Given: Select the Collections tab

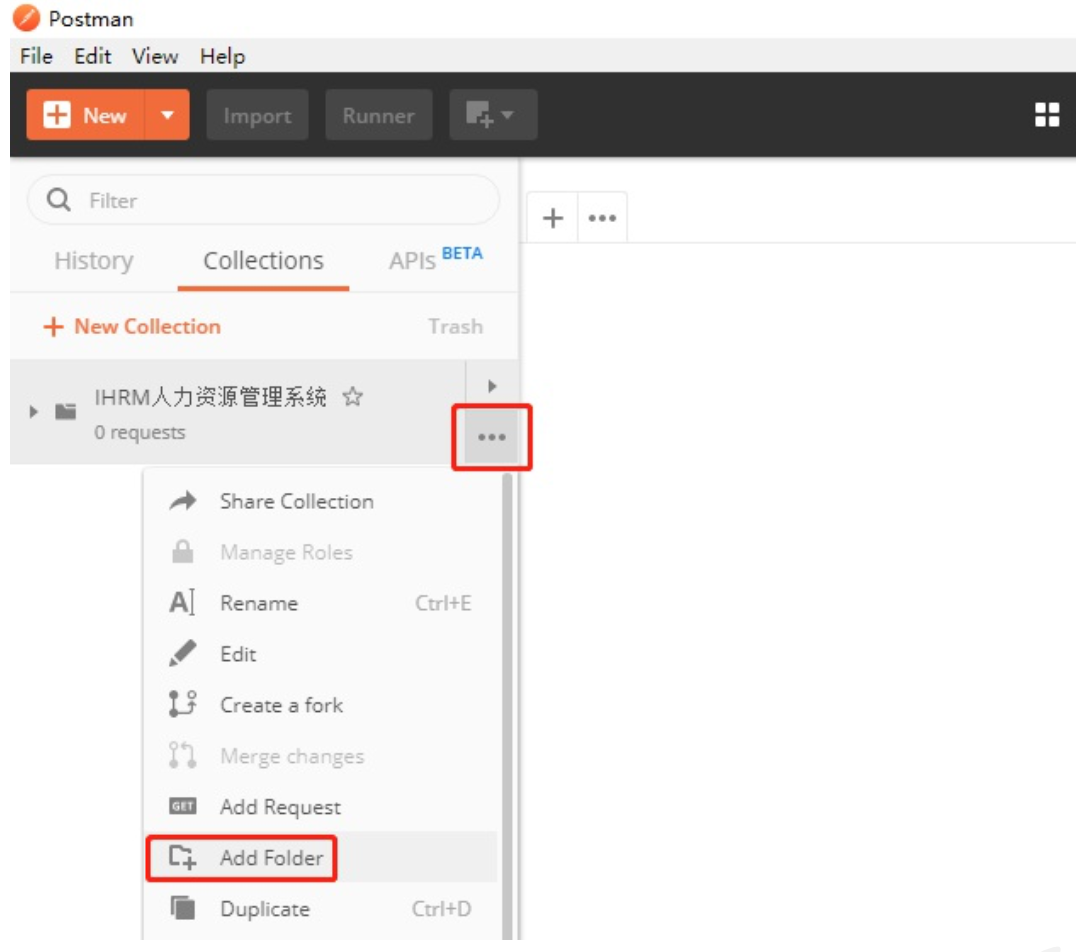Looking at the screenshot, I should pyautogui.click(x=264, y=261).
